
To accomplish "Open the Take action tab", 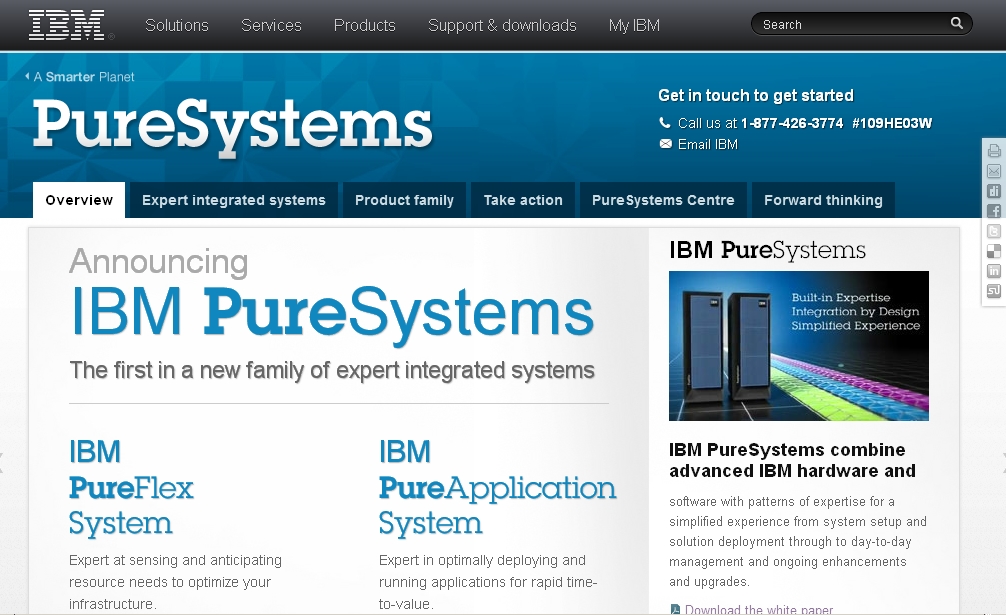I will pos(523,200).
